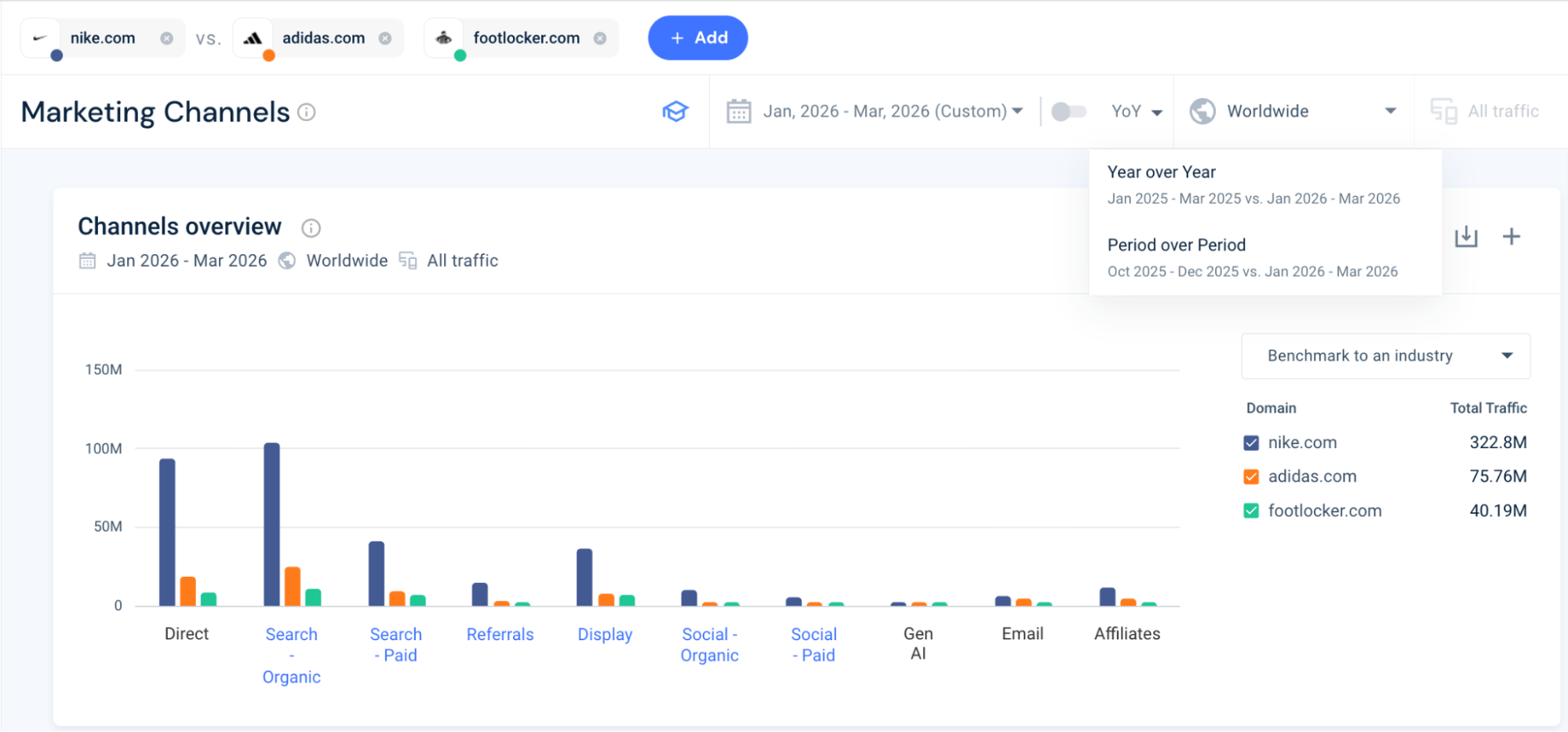The image size is (1568, 732).
Task: Select Year over Year comparison option
Action: (x=1265, y=185)
